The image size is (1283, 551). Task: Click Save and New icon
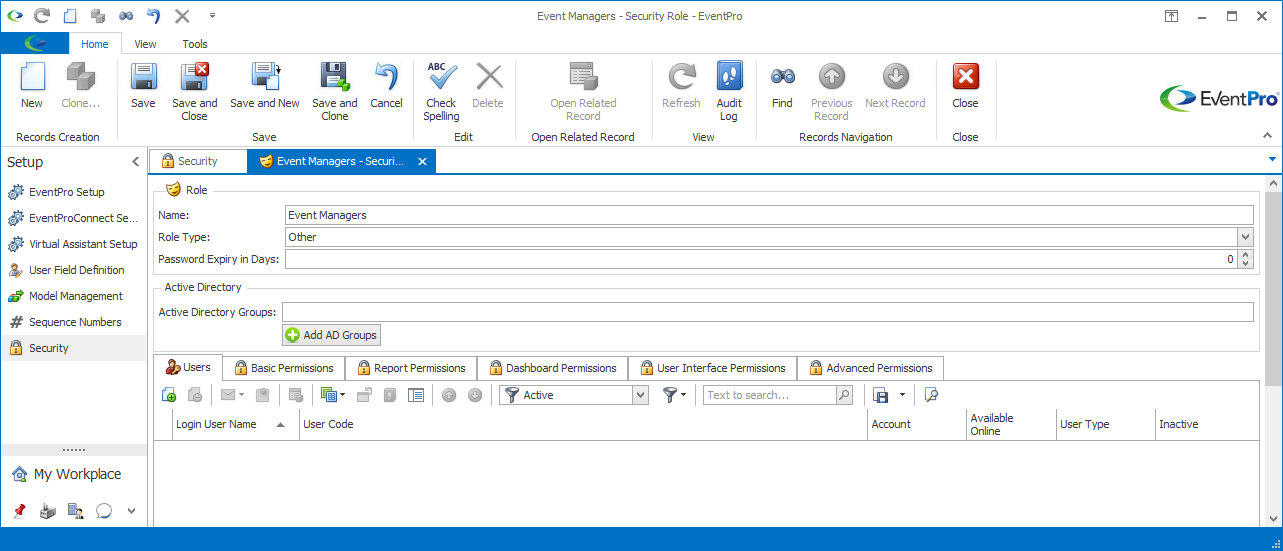[265, 77]
